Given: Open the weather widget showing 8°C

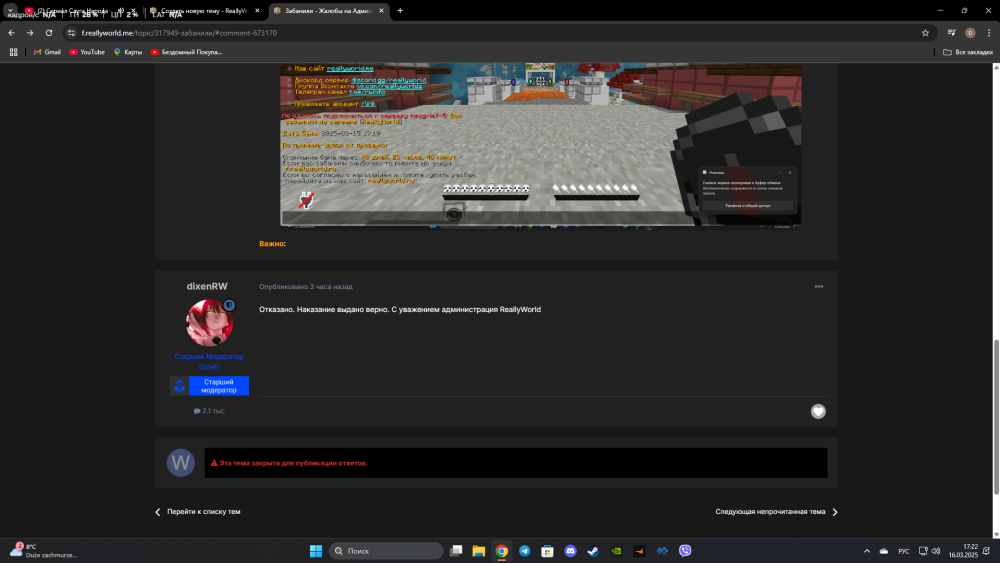Looking at the screenshot, I should [43, 551].
